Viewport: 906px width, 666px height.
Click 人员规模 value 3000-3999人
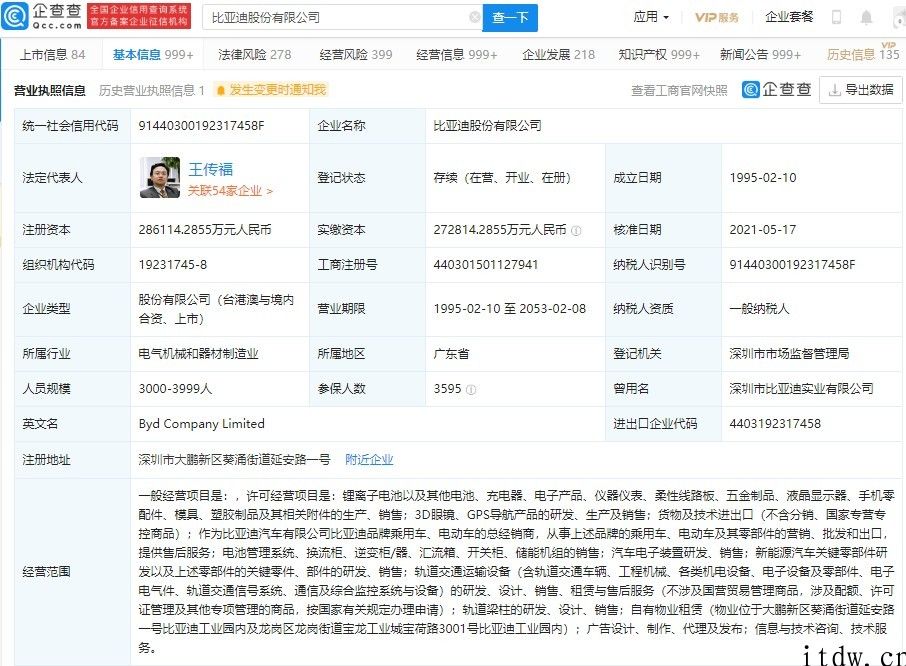pyautogui.click(x=175, y=389)
